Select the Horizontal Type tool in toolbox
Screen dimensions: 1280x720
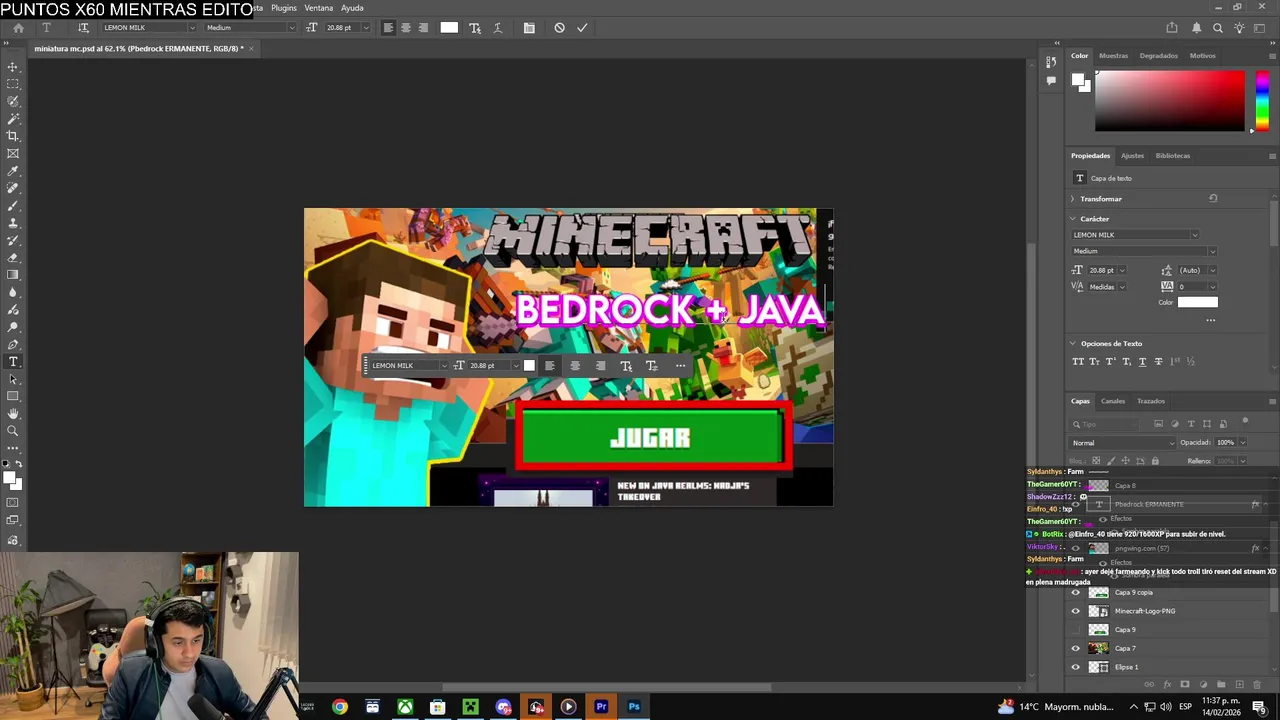[13, 361]
